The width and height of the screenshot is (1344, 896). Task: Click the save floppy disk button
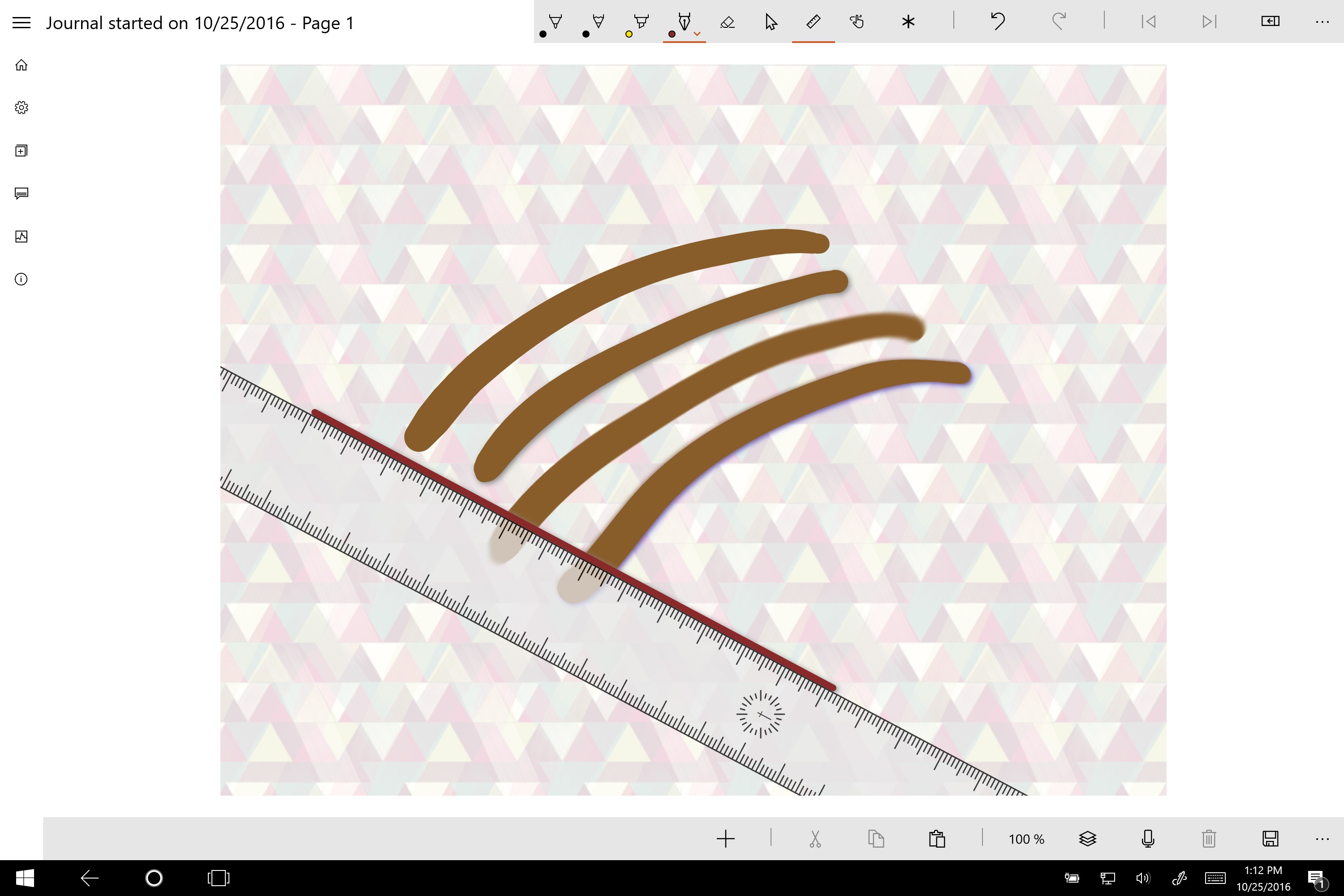point(1270,838)
